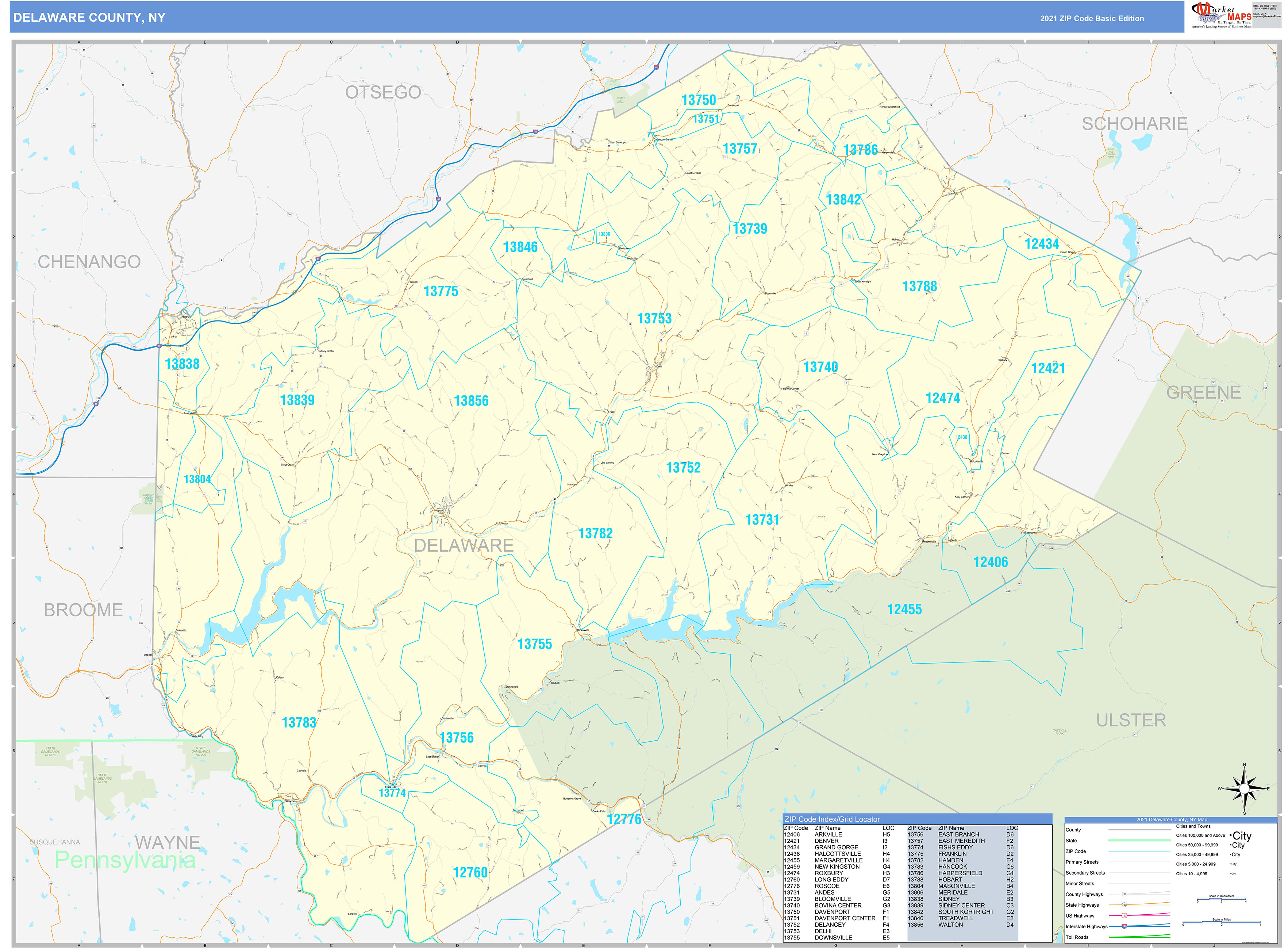Click ZIP label 13755 on the map
1288x949 pixels.
pos(534,644)
